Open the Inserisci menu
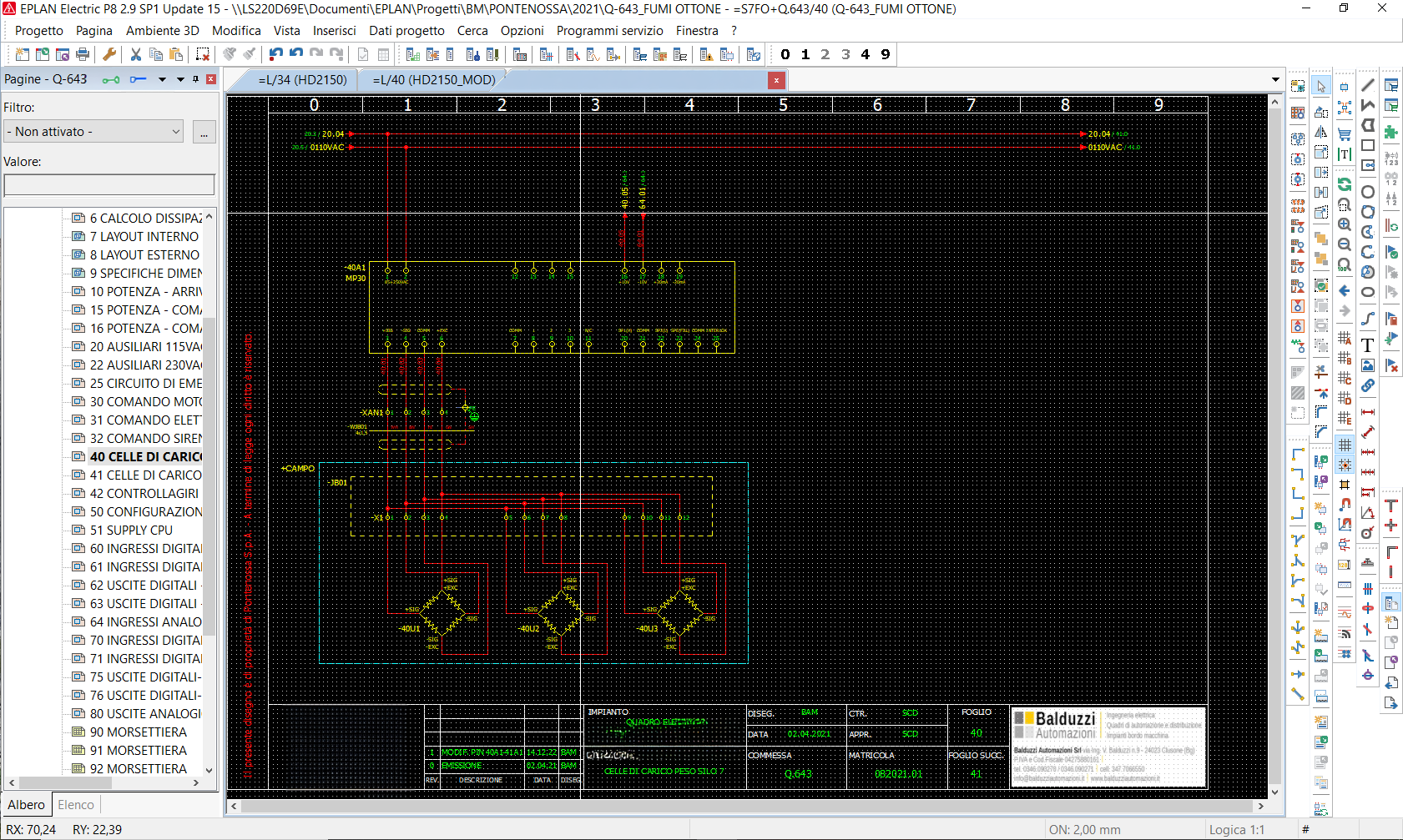Image resolution: width=1403 pixels, height=840 pixels. tap(334, 31)
